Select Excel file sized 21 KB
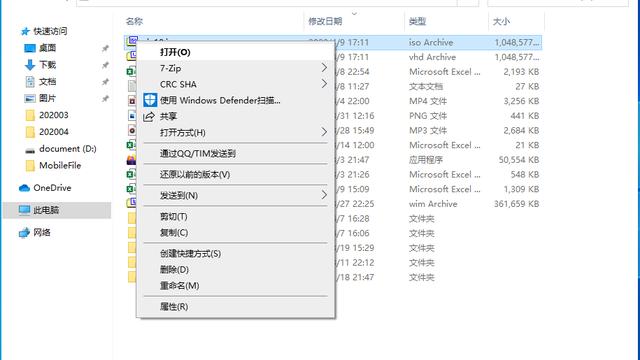640x360 pixels. pos(438,145)
